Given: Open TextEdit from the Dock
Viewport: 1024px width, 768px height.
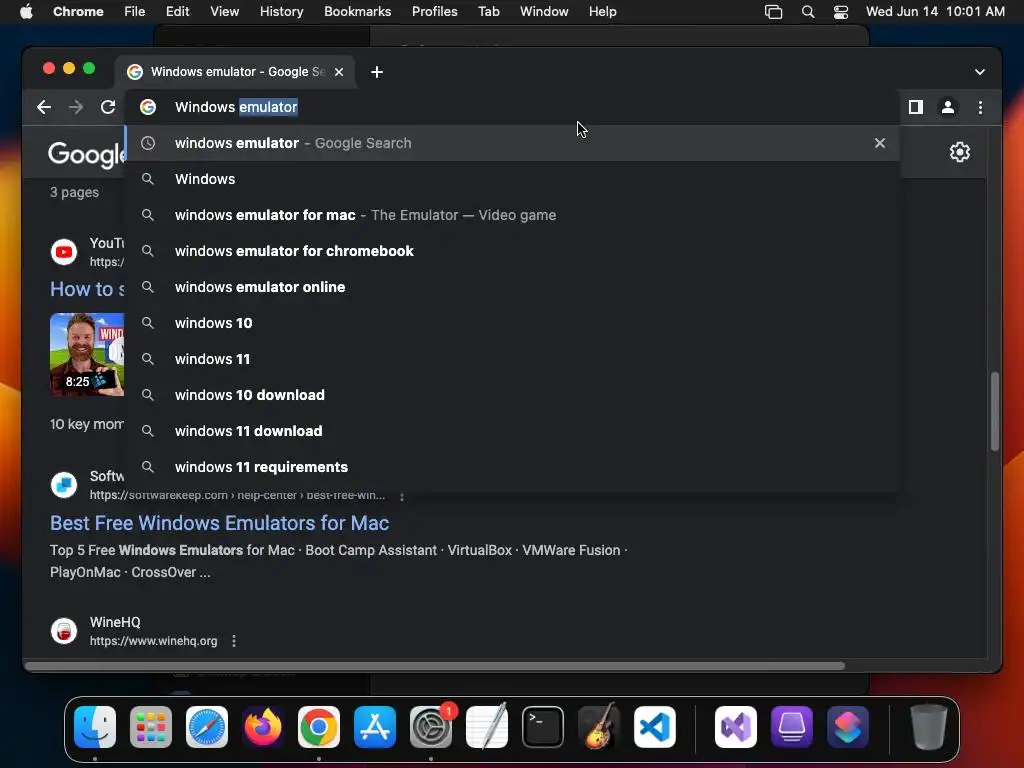Looking at the screenshot, I should (x=487, y=727).
